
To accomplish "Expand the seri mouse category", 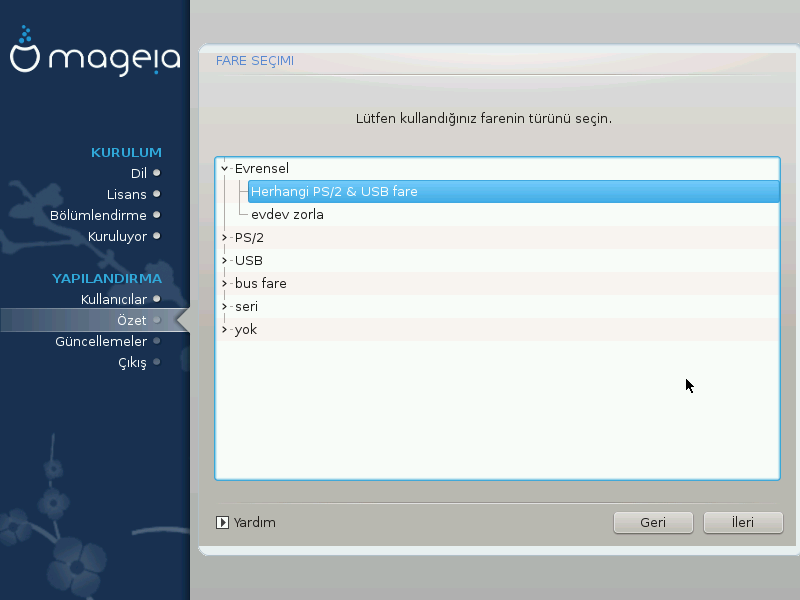I will [225, 307].
